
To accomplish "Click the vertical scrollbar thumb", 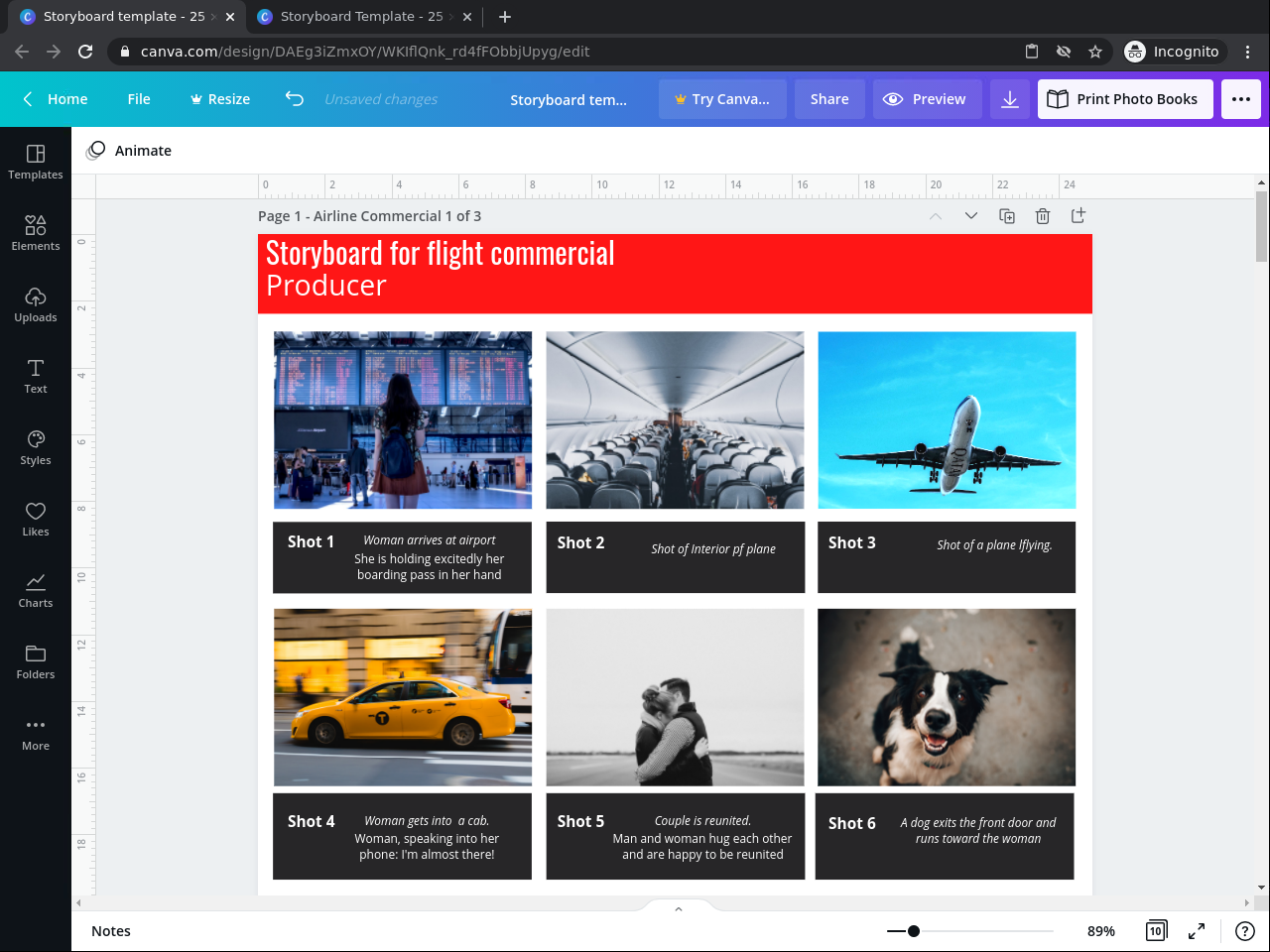I will tap(1262, 226).
